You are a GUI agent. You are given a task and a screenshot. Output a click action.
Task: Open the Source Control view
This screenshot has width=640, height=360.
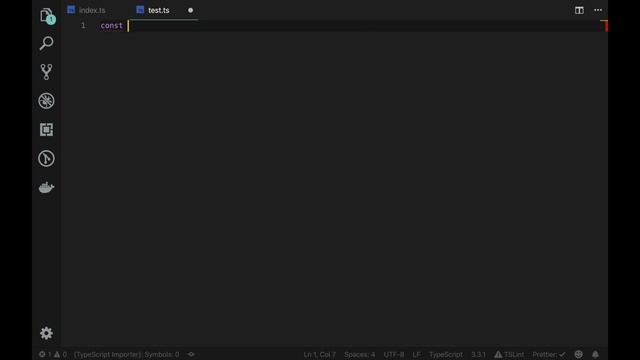tap(46, 72)
